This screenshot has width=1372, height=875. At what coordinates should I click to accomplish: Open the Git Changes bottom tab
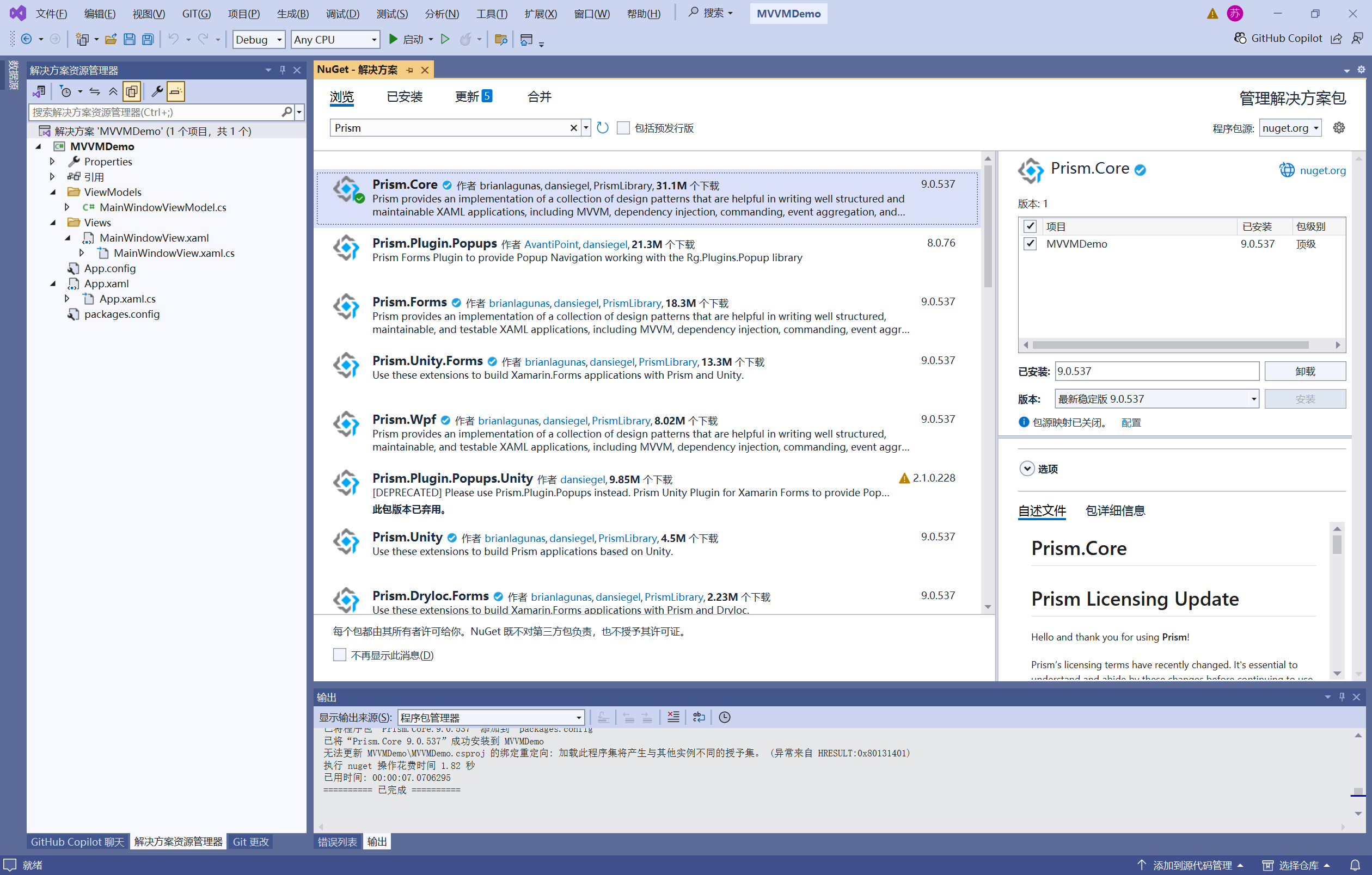click(250, 841)
